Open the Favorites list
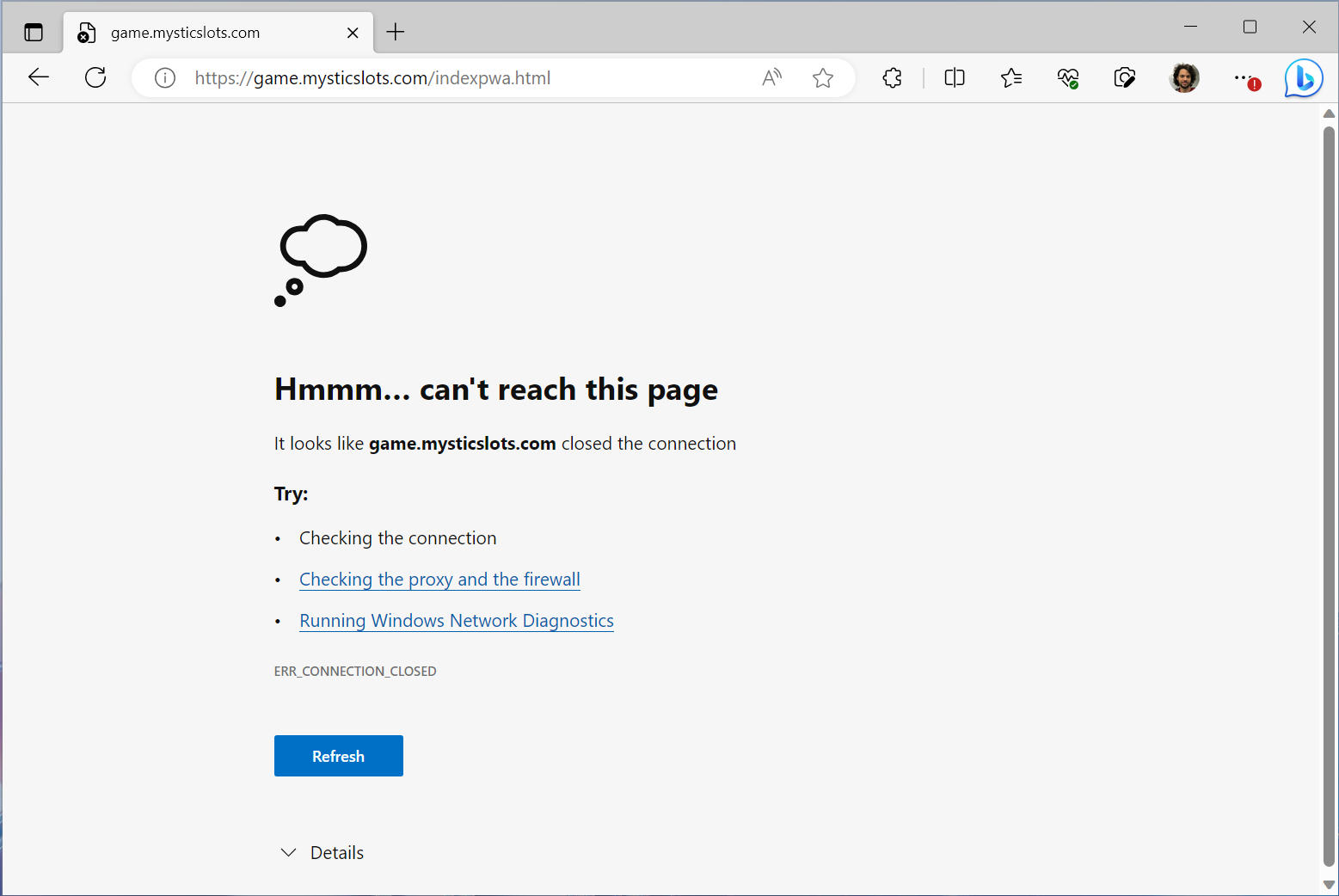The image size is (1339, 896). point(1011,77)
